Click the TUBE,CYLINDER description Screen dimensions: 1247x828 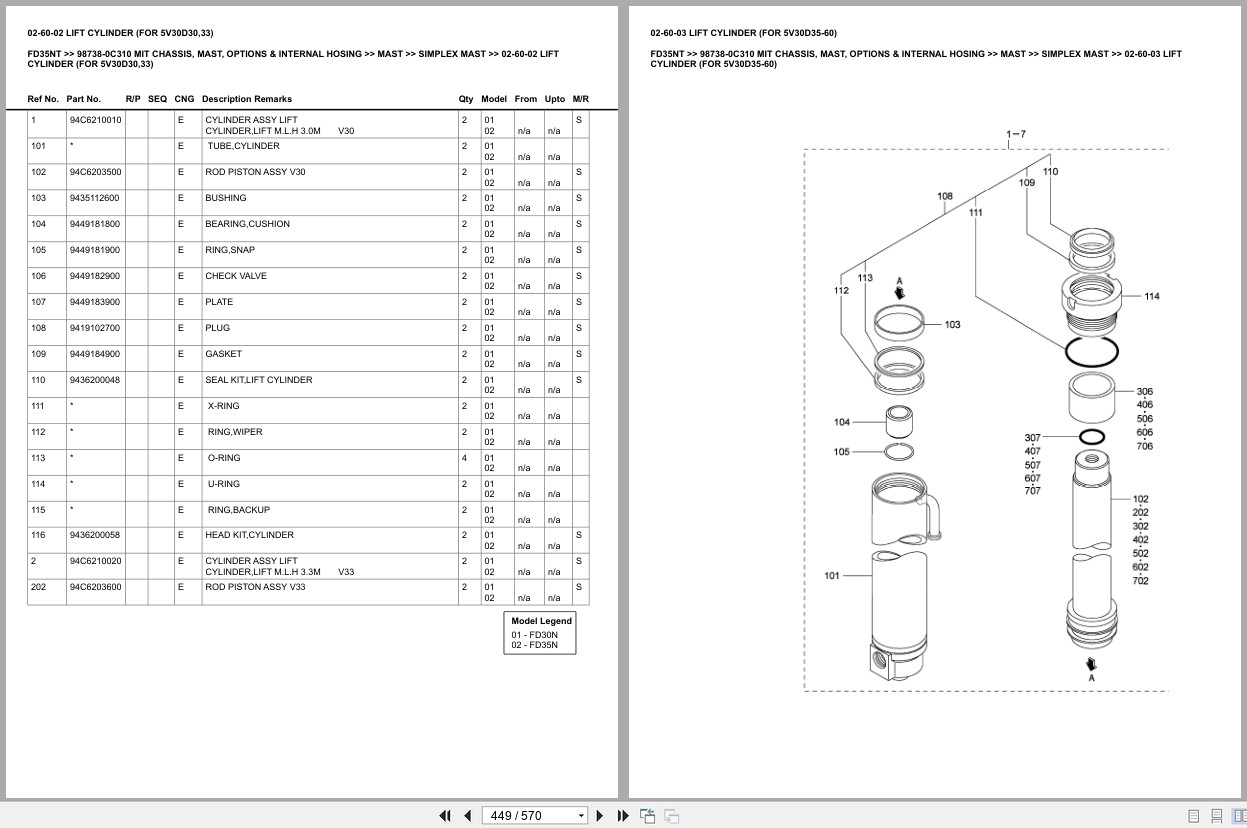(x=243, y=146)
